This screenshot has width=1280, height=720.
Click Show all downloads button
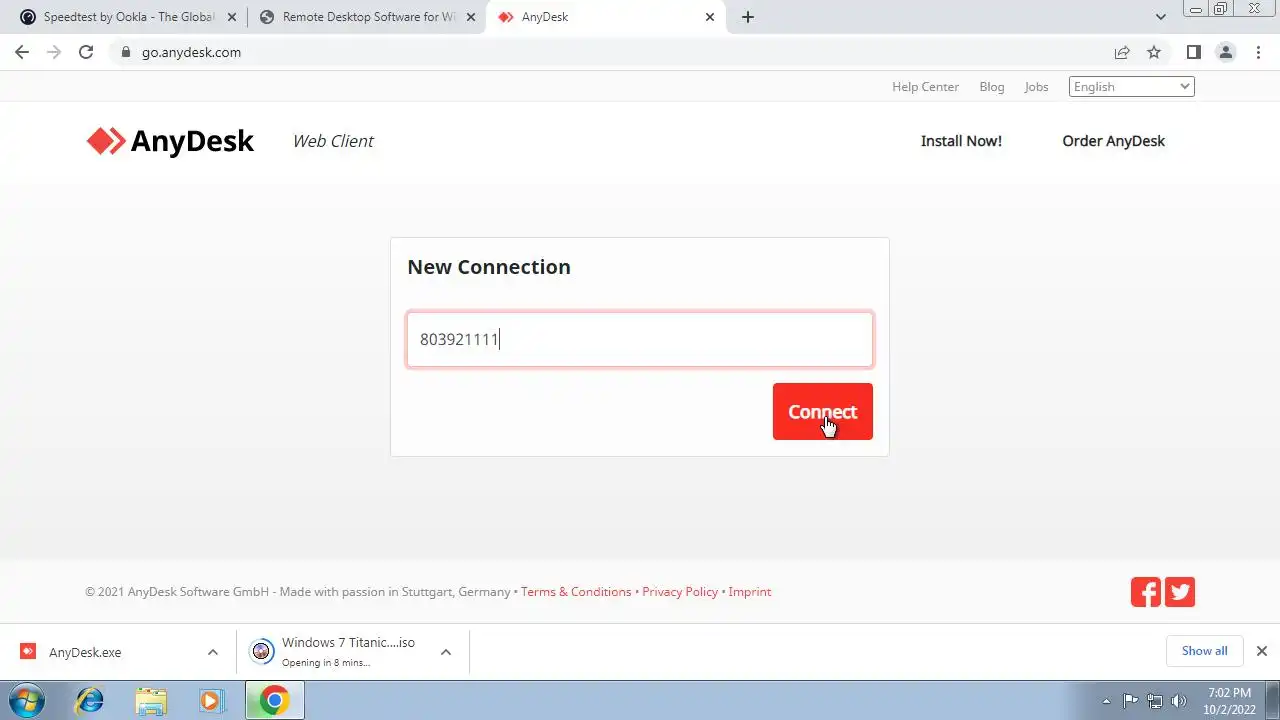[x=1204, y=651]
